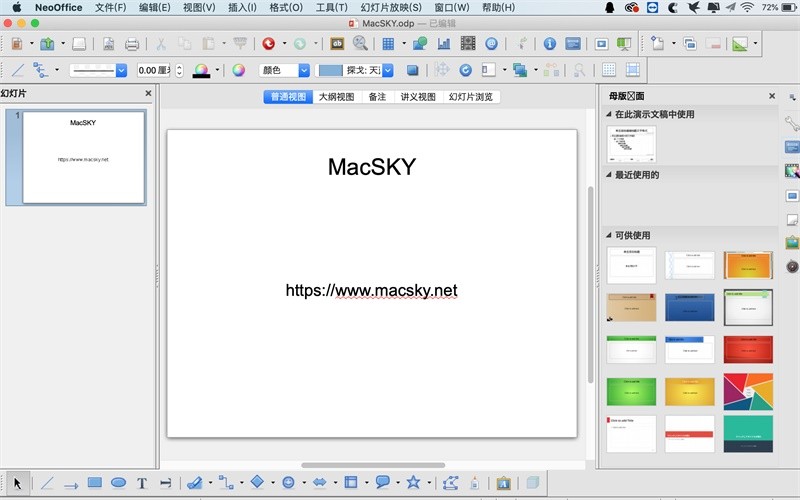
Task: Select the Smiley symbol shapes tool
Action: (x=288, y=483)
